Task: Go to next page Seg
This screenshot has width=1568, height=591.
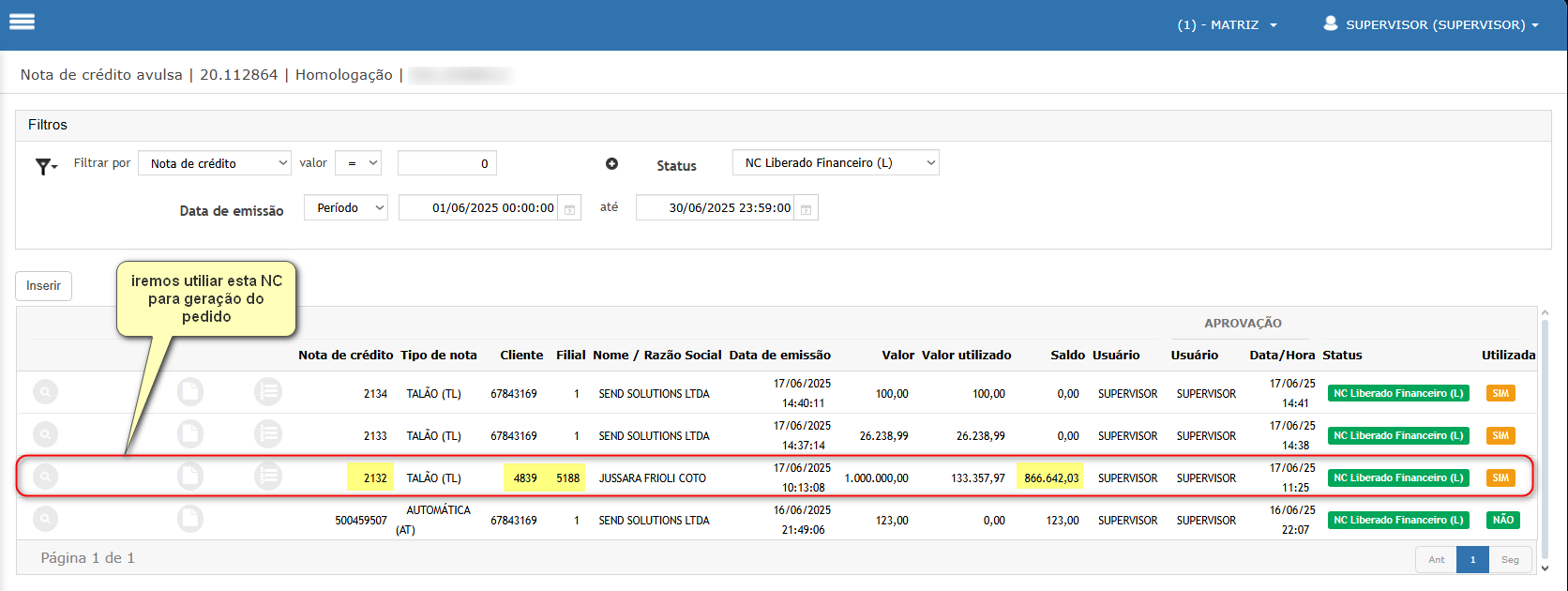Action: coord(1510,560)
